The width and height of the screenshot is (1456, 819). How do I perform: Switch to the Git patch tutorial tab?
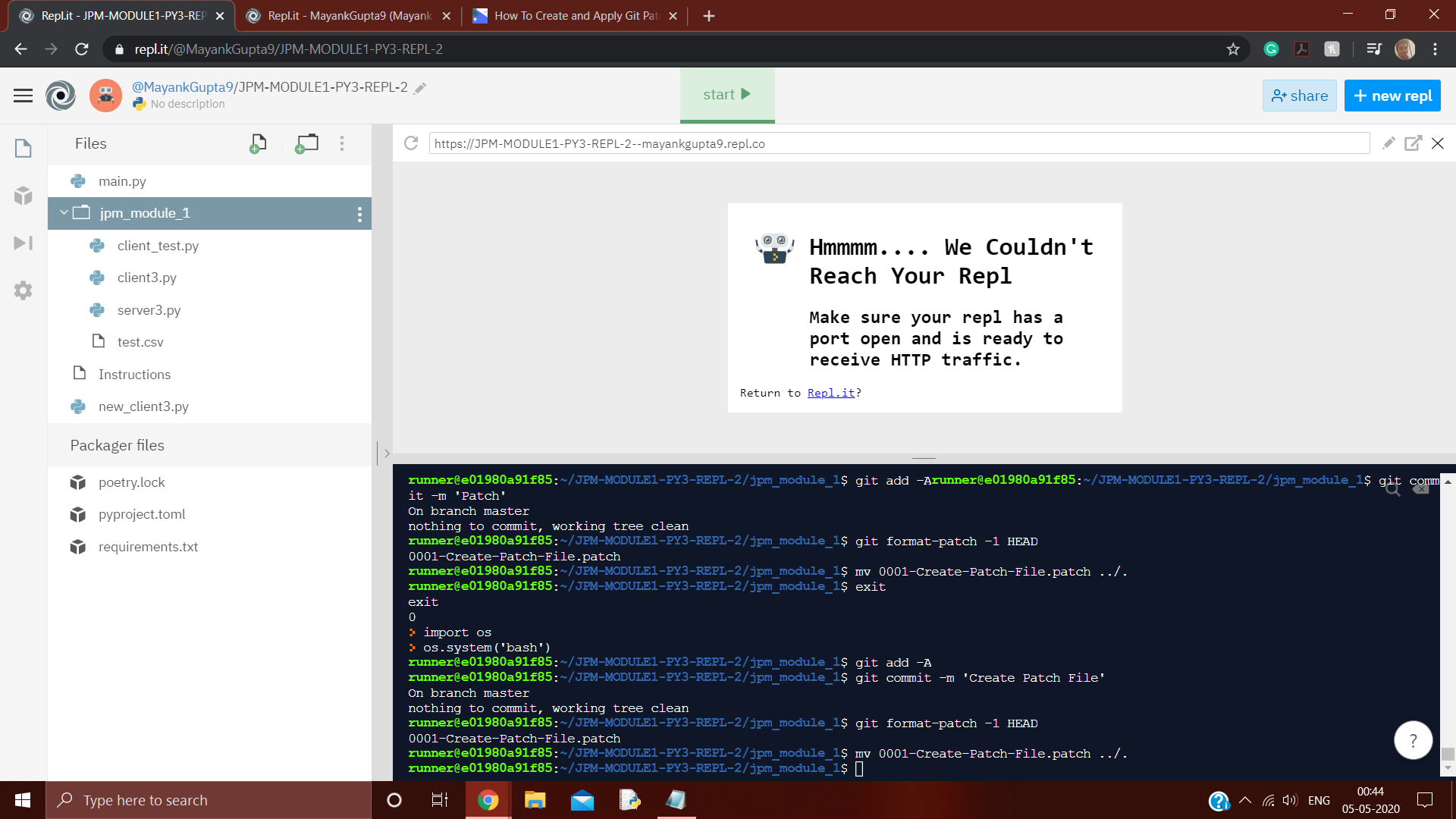[574, 15]
